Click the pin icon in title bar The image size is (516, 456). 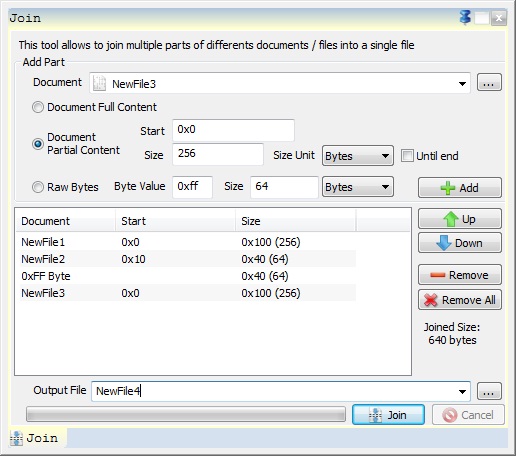coord(465,17)
